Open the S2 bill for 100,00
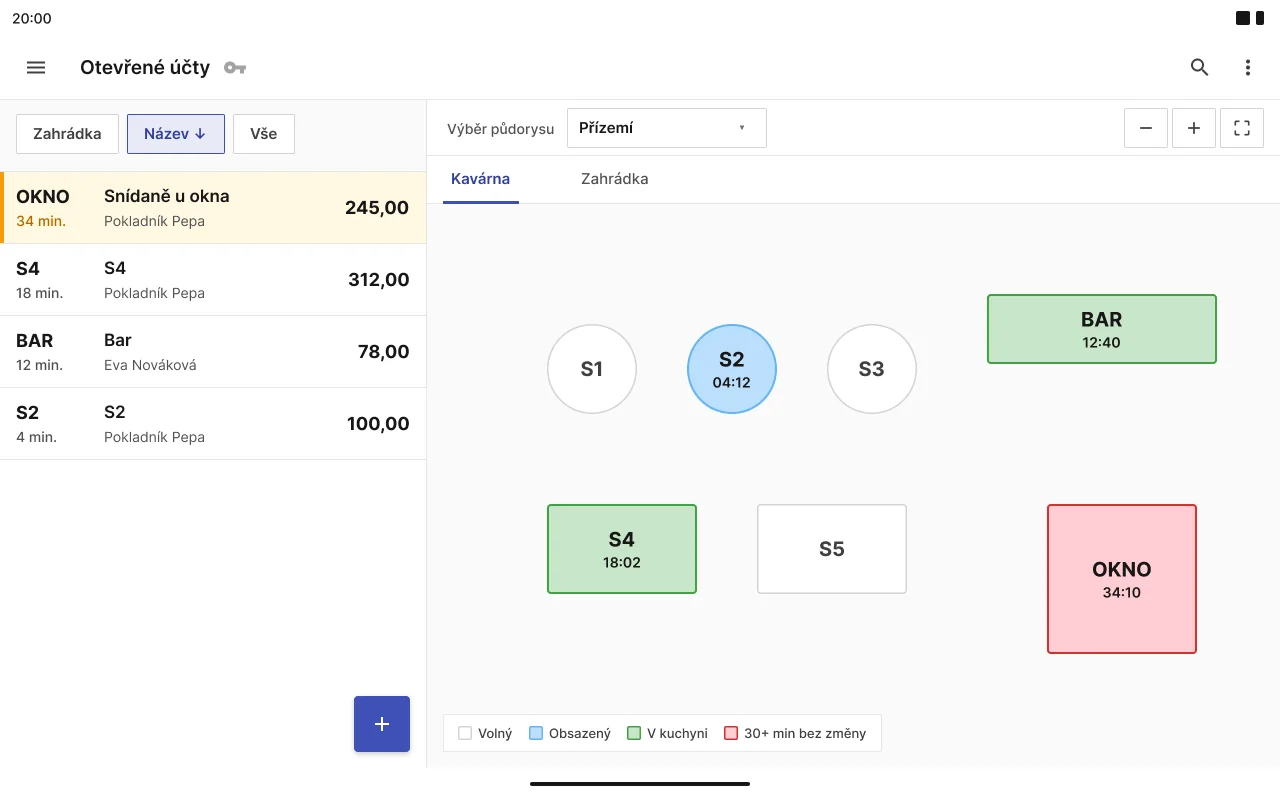 coord(213,424)
